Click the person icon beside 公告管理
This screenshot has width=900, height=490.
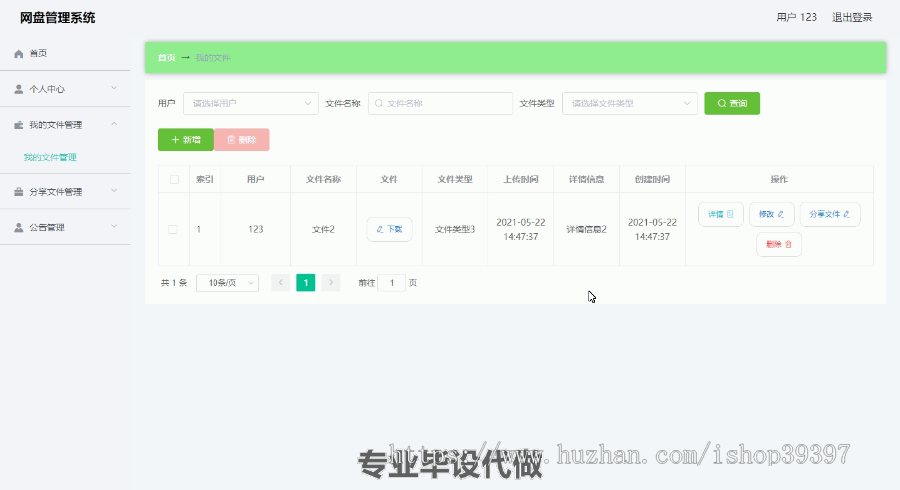(x=18, y=227)
